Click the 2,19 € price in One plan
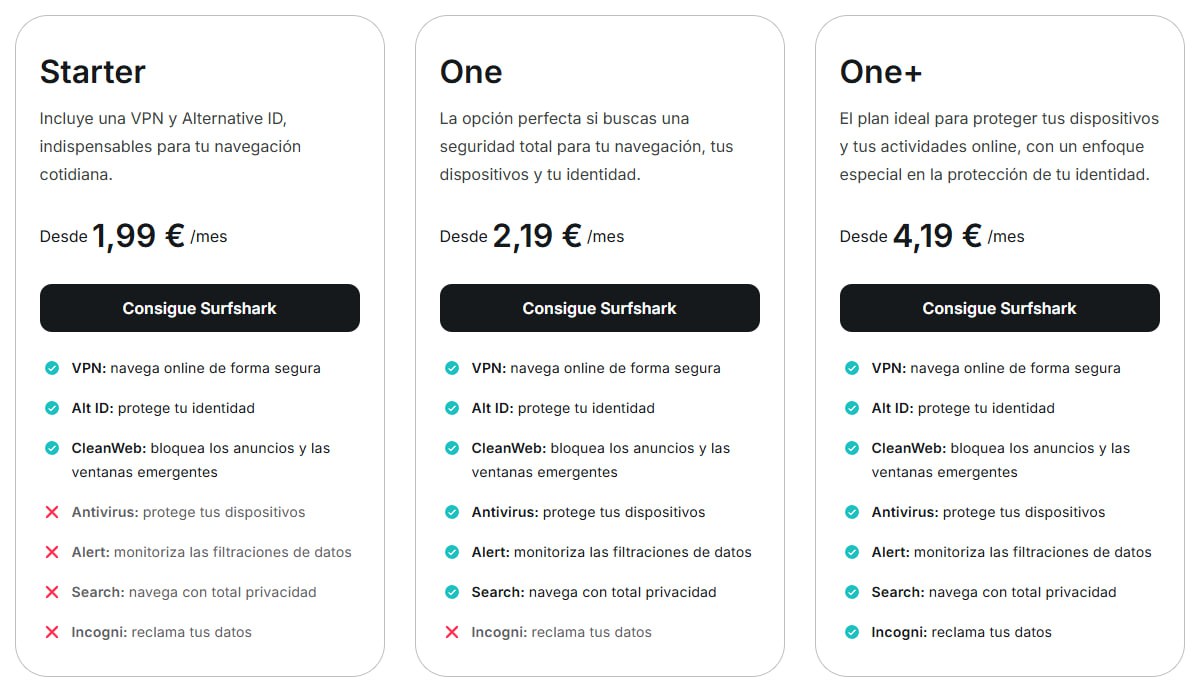This screenshot has width=1202, height=690. [537, 236]
